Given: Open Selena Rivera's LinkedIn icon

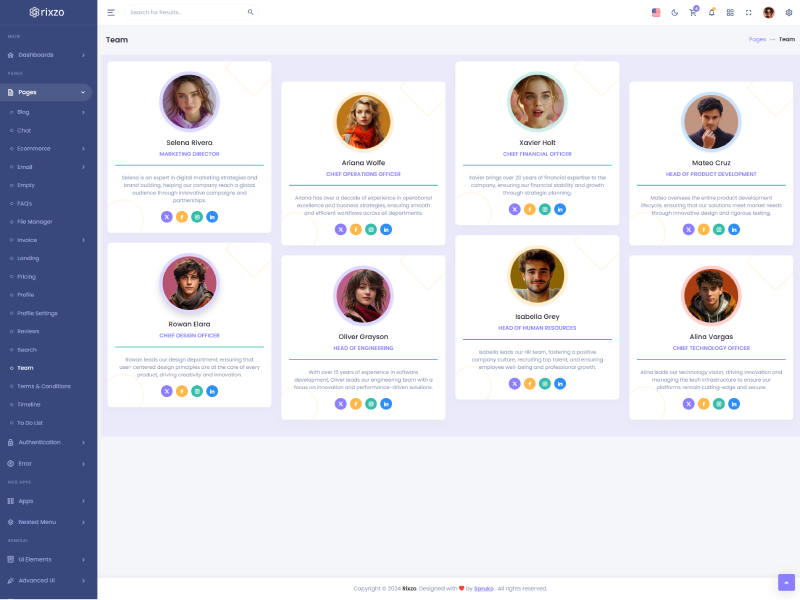Looking at the screenshot, I should pyautogui.click(x=212, y=217).
